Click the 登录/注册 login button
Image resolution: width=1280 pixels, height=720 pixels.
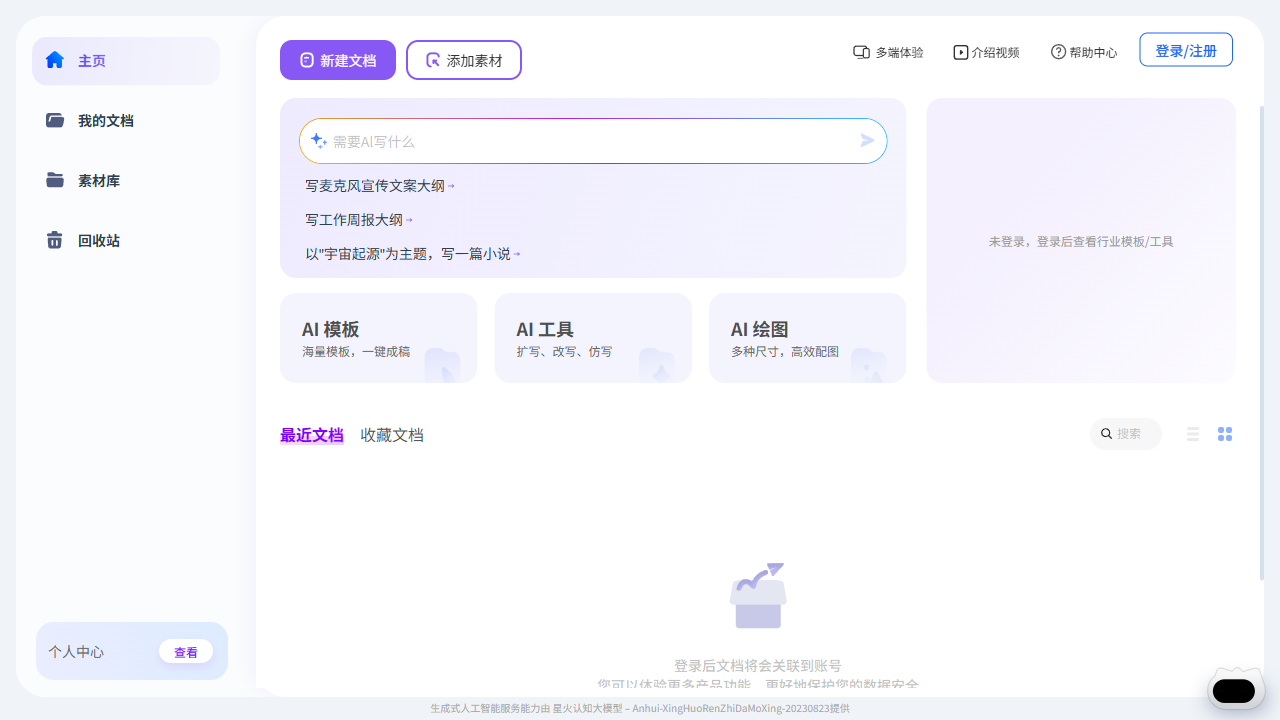pyautogui.click(x=1186, y=50)
